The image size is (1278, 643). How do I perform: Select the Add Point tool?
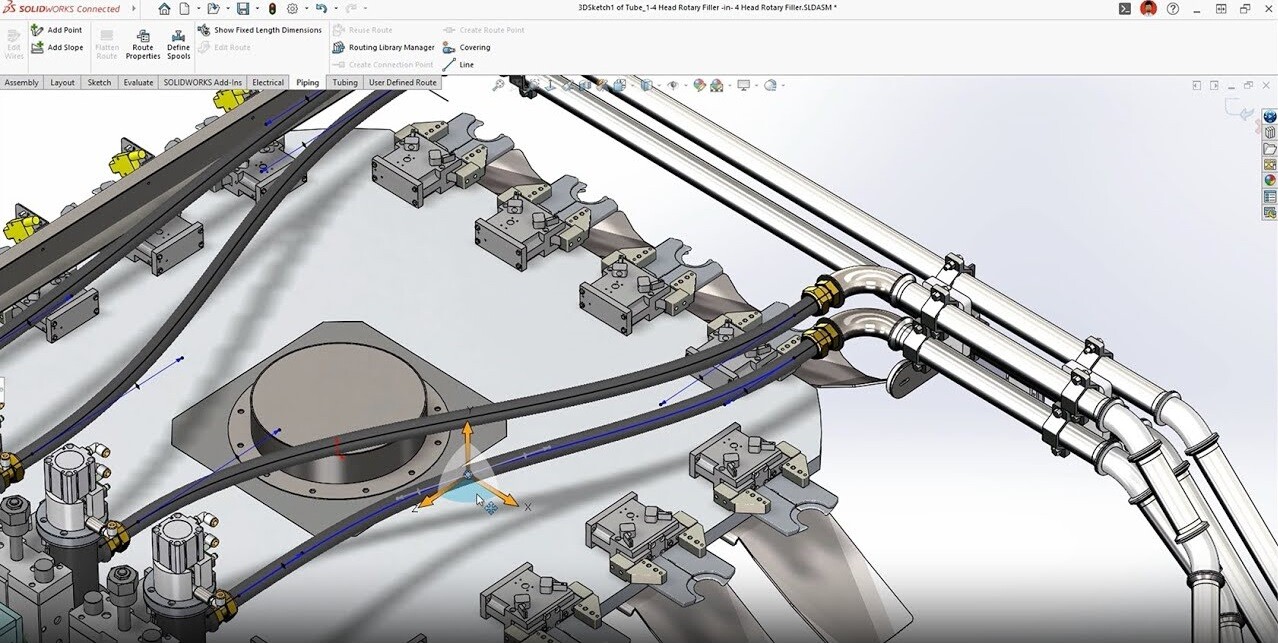(63, 29)
